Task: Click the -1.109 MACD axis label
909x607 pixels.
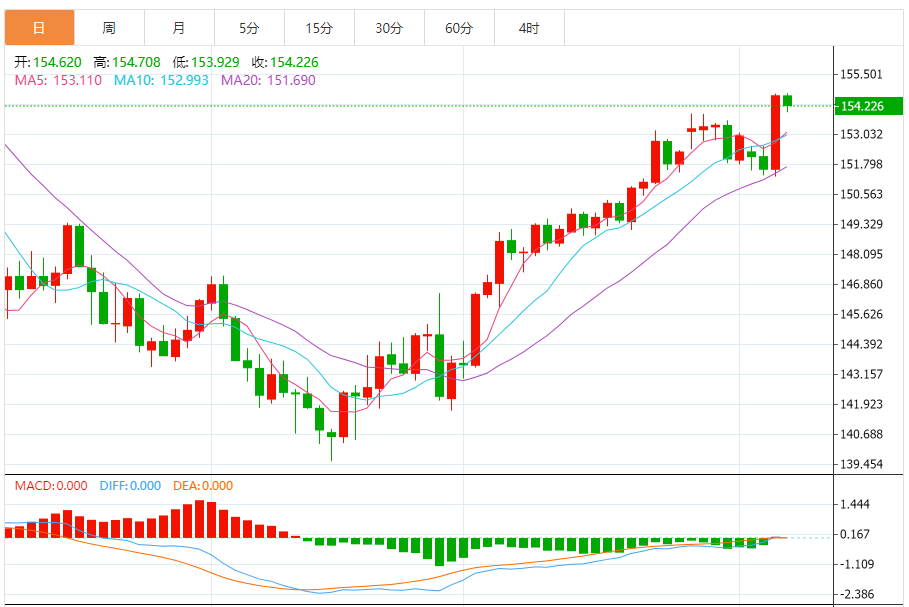Action: click(x=857, y=564)
